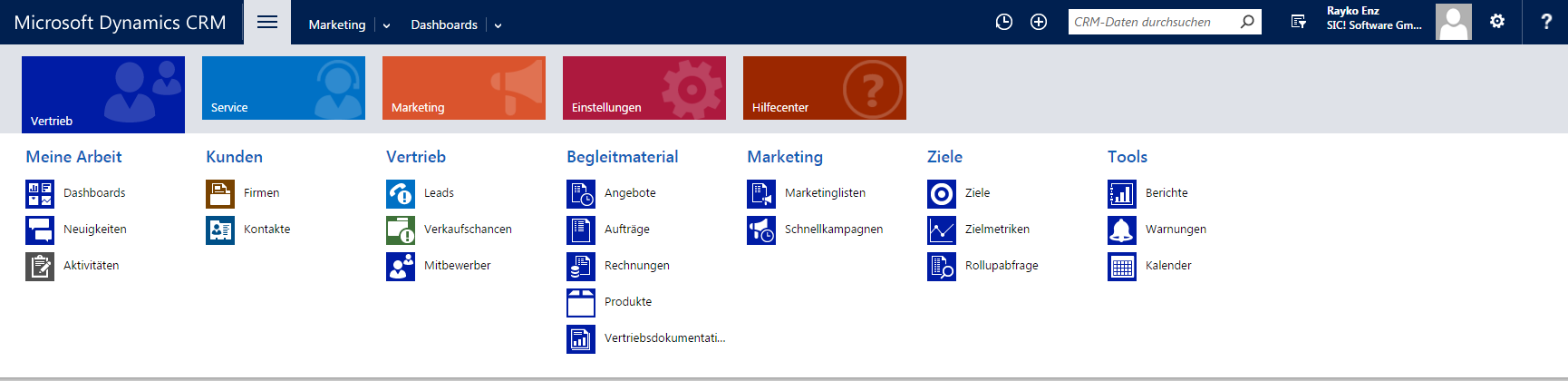Image resolution: width=1568 pixels, height=381 pixels.
Task: Select the Service tile
Action: point(284,88)
